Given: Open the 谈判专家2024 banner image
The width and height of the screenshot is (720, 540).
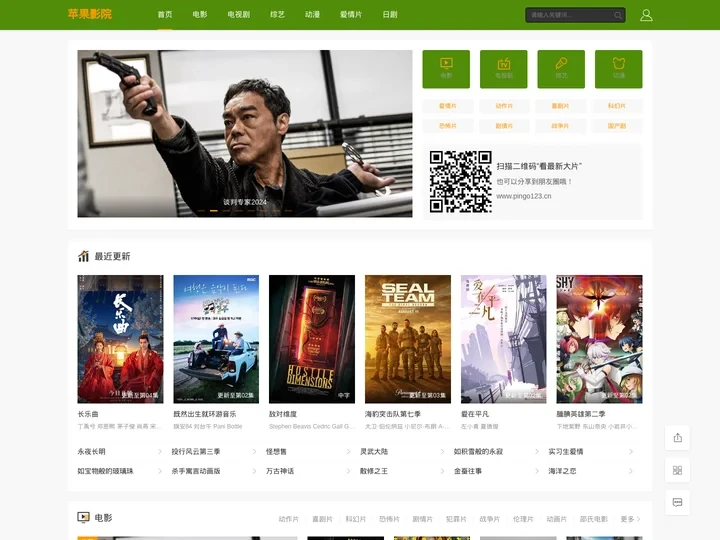Looking at the screenshot, I should coord(245,133).
